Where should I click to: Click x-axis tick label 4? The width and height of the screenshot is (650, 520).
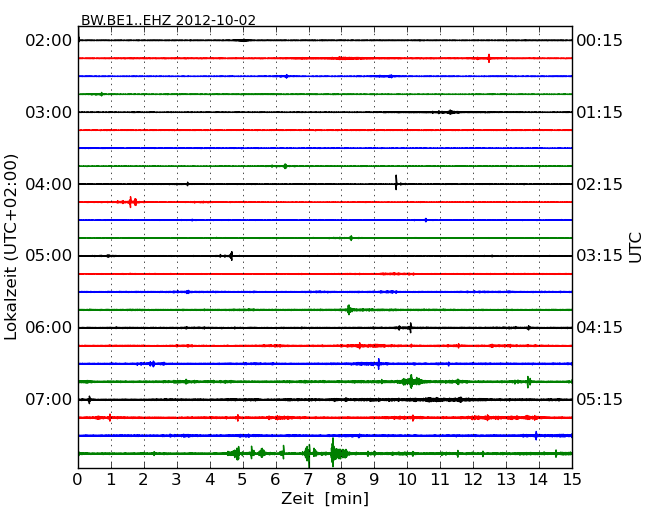(210, 480)
